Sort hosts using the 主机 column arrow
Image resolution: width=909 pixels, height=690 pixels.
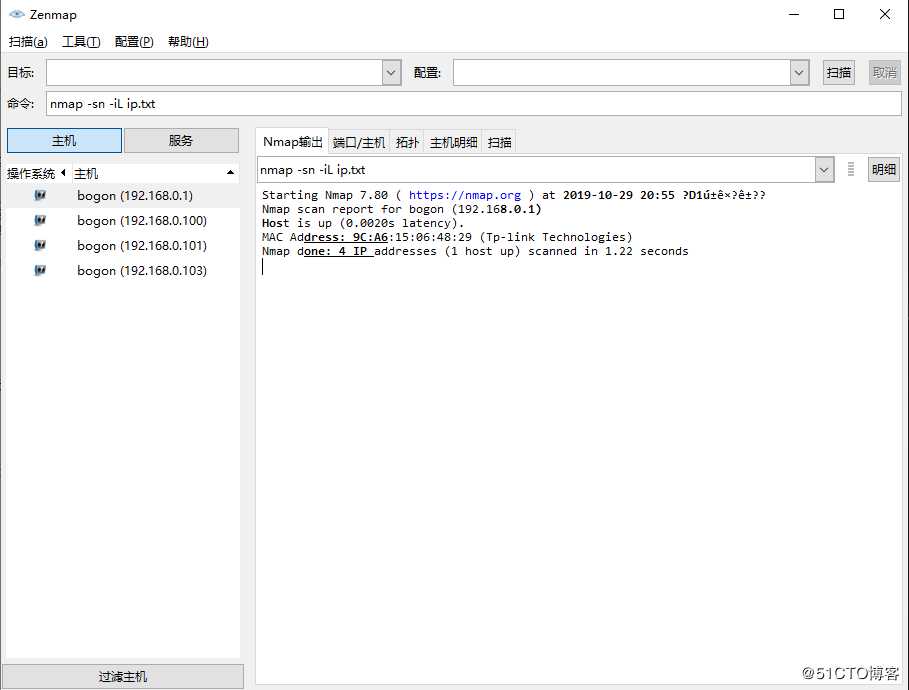point(230,173)
